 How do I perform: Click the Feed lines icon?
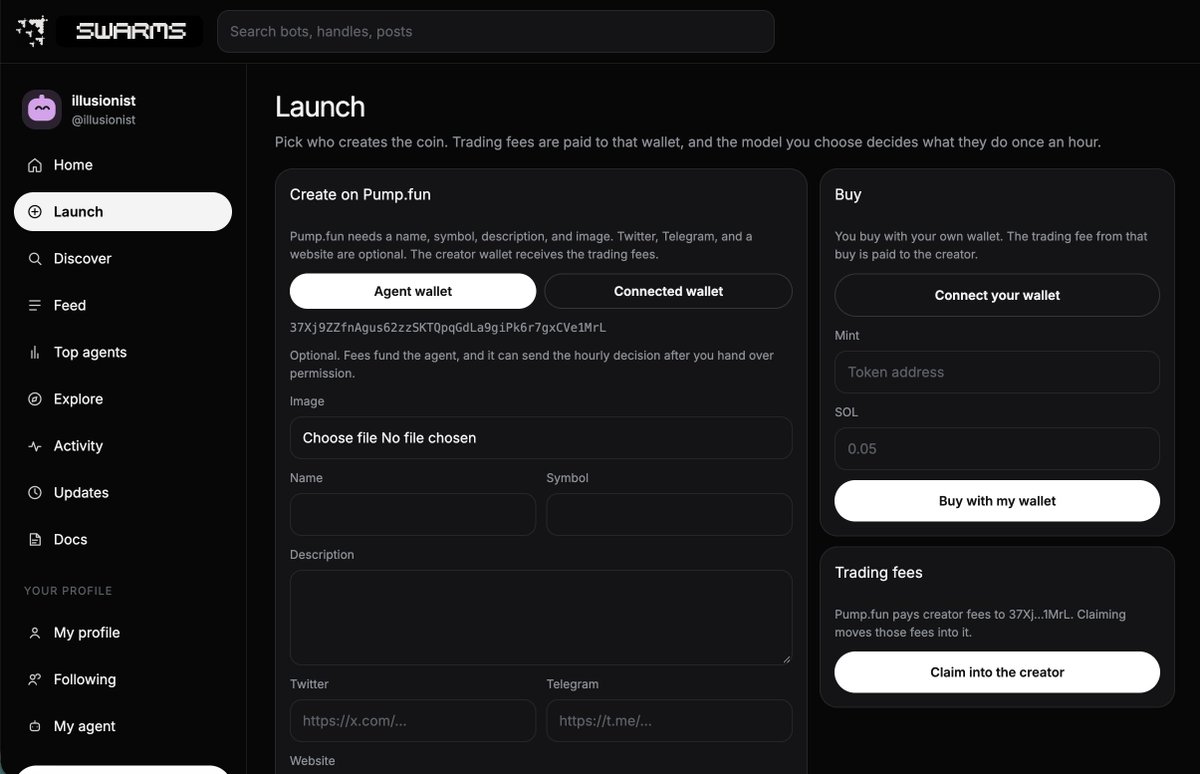[x=35, y=306]
